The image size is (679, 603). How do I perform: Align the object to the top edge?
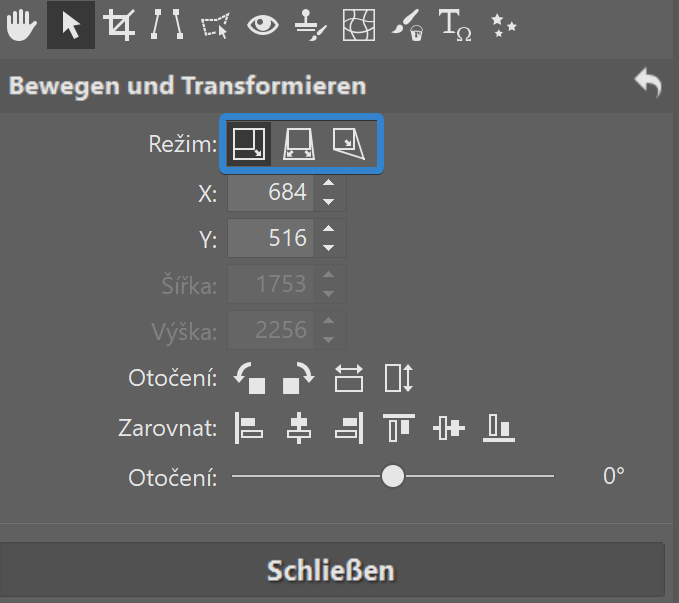click(x=399, y=428)
